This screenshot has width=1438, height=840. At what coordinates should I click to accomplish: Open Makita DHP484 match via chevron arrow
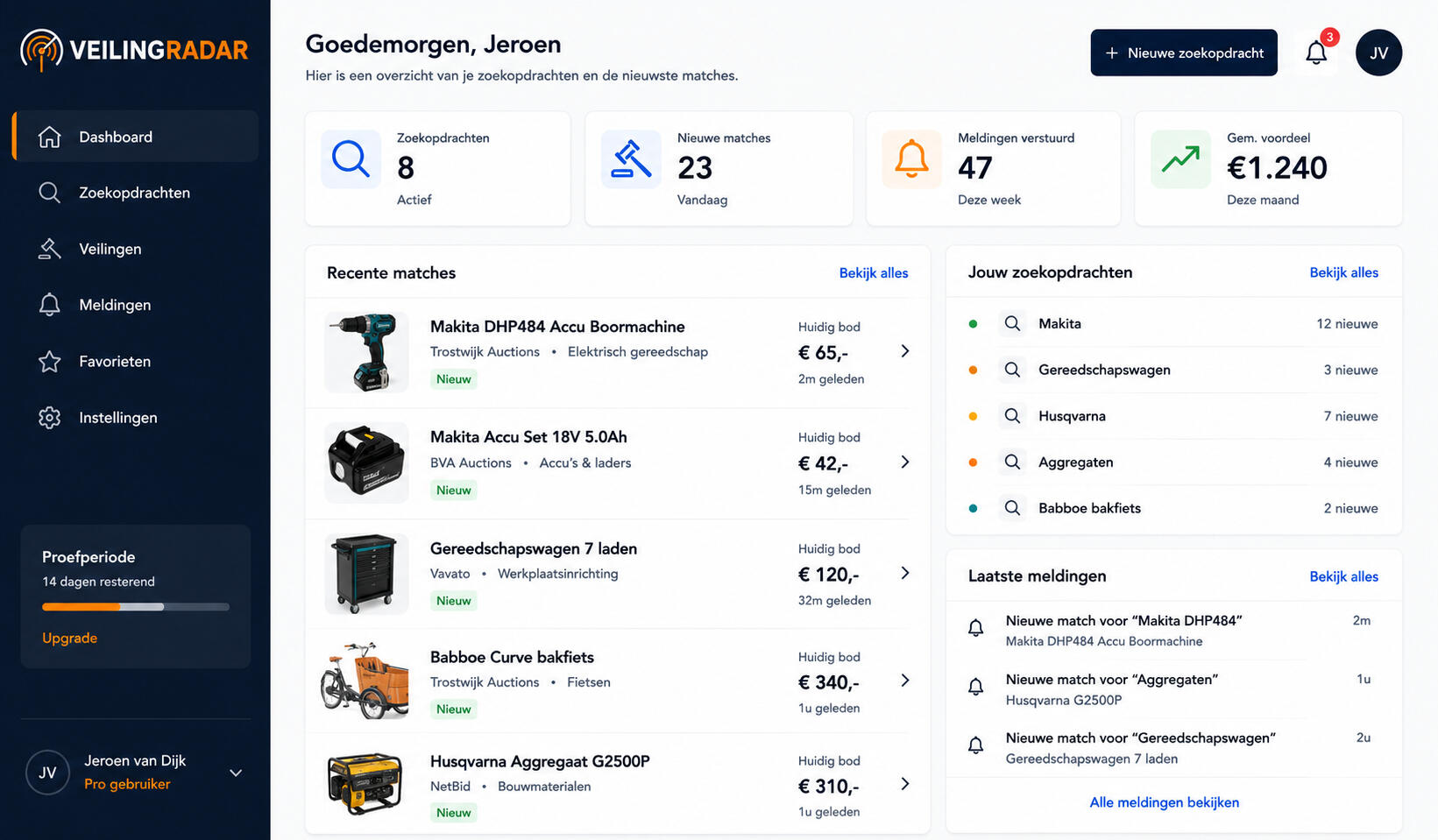(x=905, y=351)
